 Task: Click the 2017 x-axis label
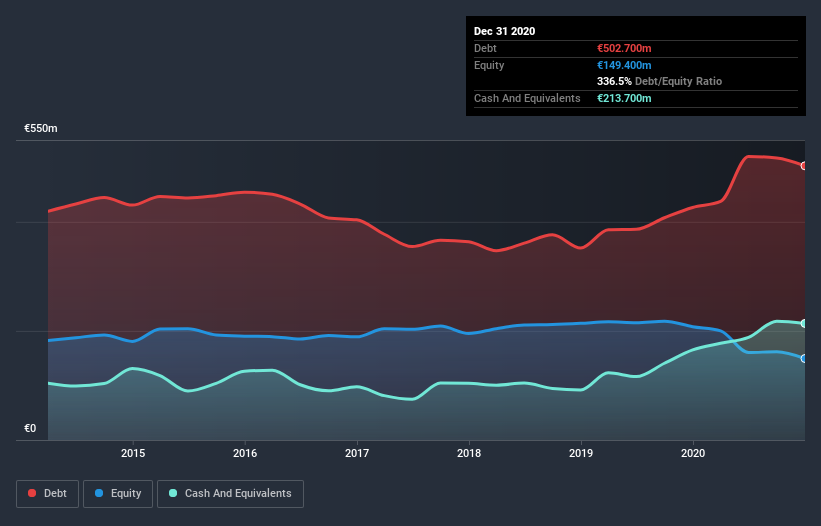click(357, 453)
